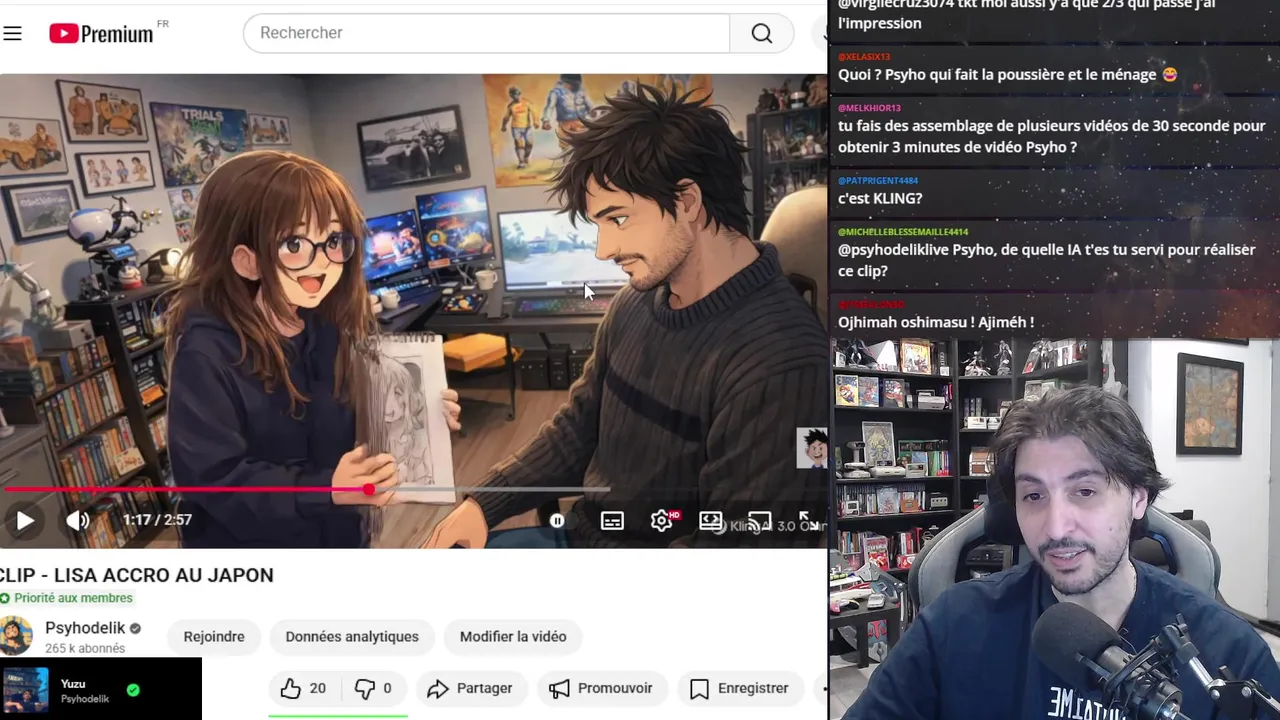Image resolution: width=1280 pixels, height=720 pixels.
Task: Click the '265 k abonnés' subscriber count
Action: [85, 648]
